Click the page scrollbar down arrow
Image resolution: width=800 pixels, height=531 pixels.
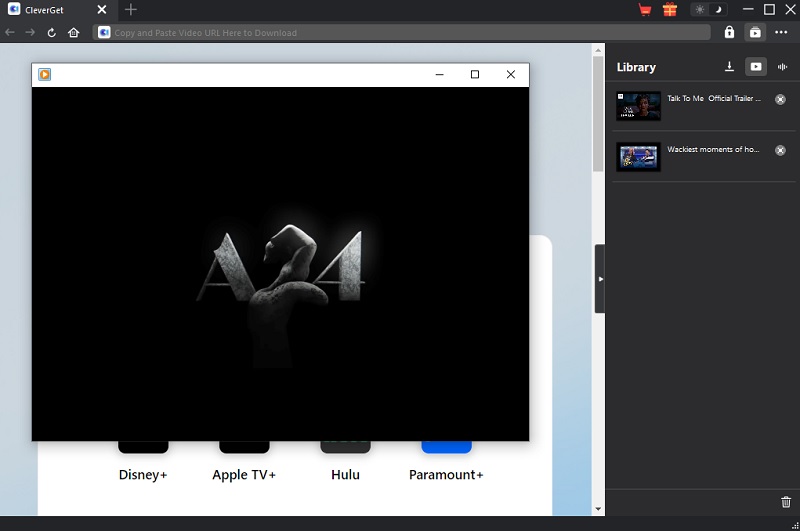[x=598, y=509]
